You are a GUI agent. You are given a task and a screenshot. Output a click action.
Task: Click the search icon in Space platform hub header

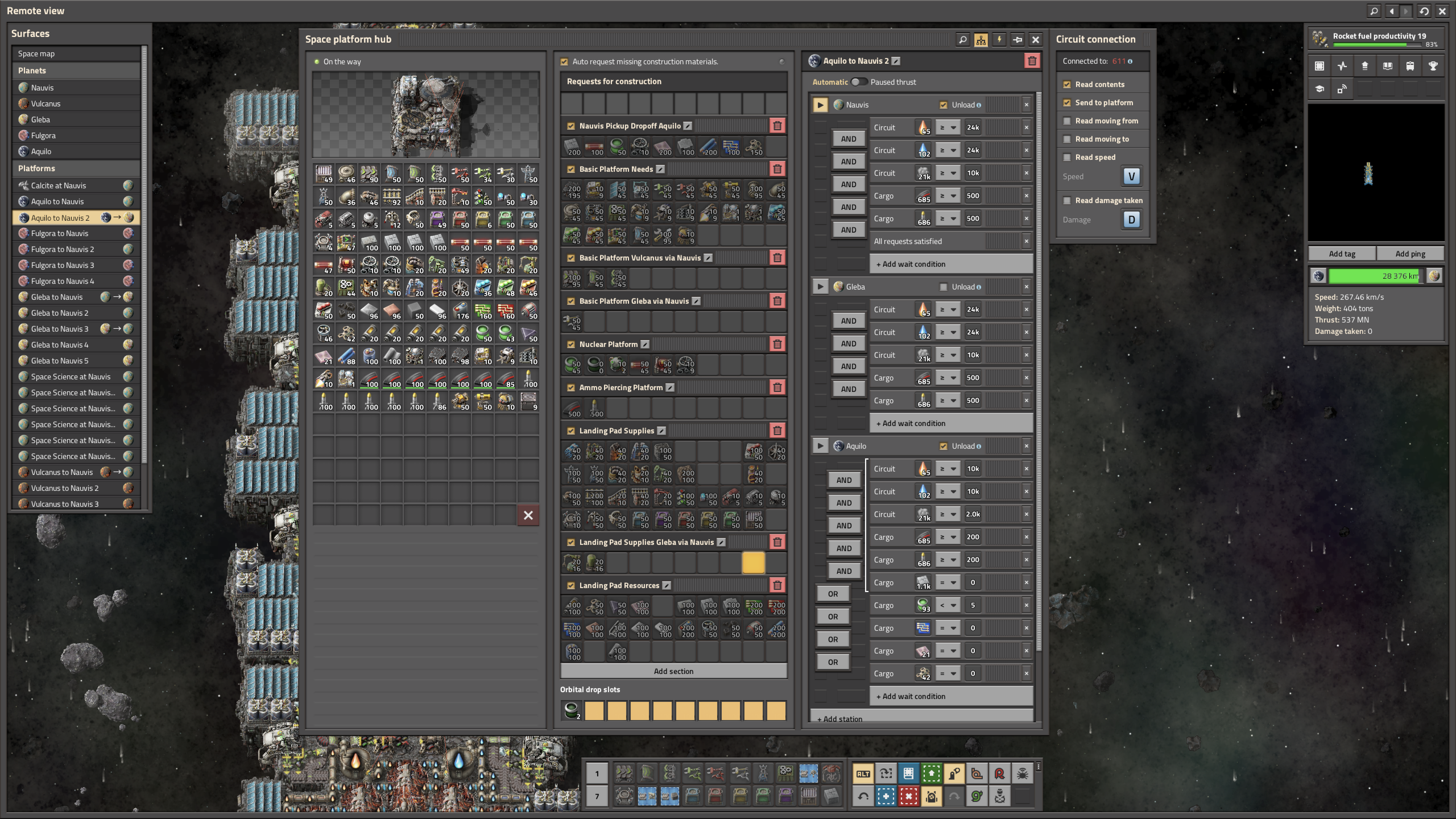pyautogui.click(x=963, y=40)
